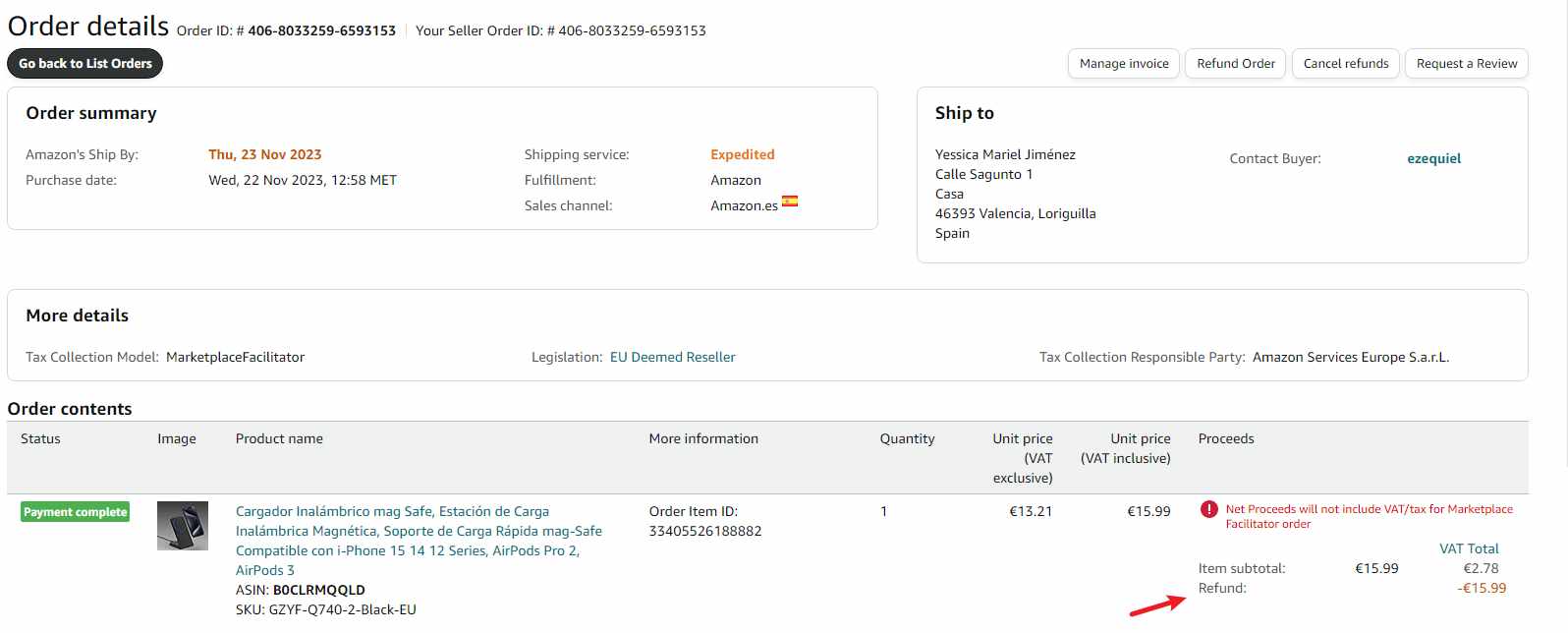Click the Order Item ID number 33405526188882

click(705, 532)
